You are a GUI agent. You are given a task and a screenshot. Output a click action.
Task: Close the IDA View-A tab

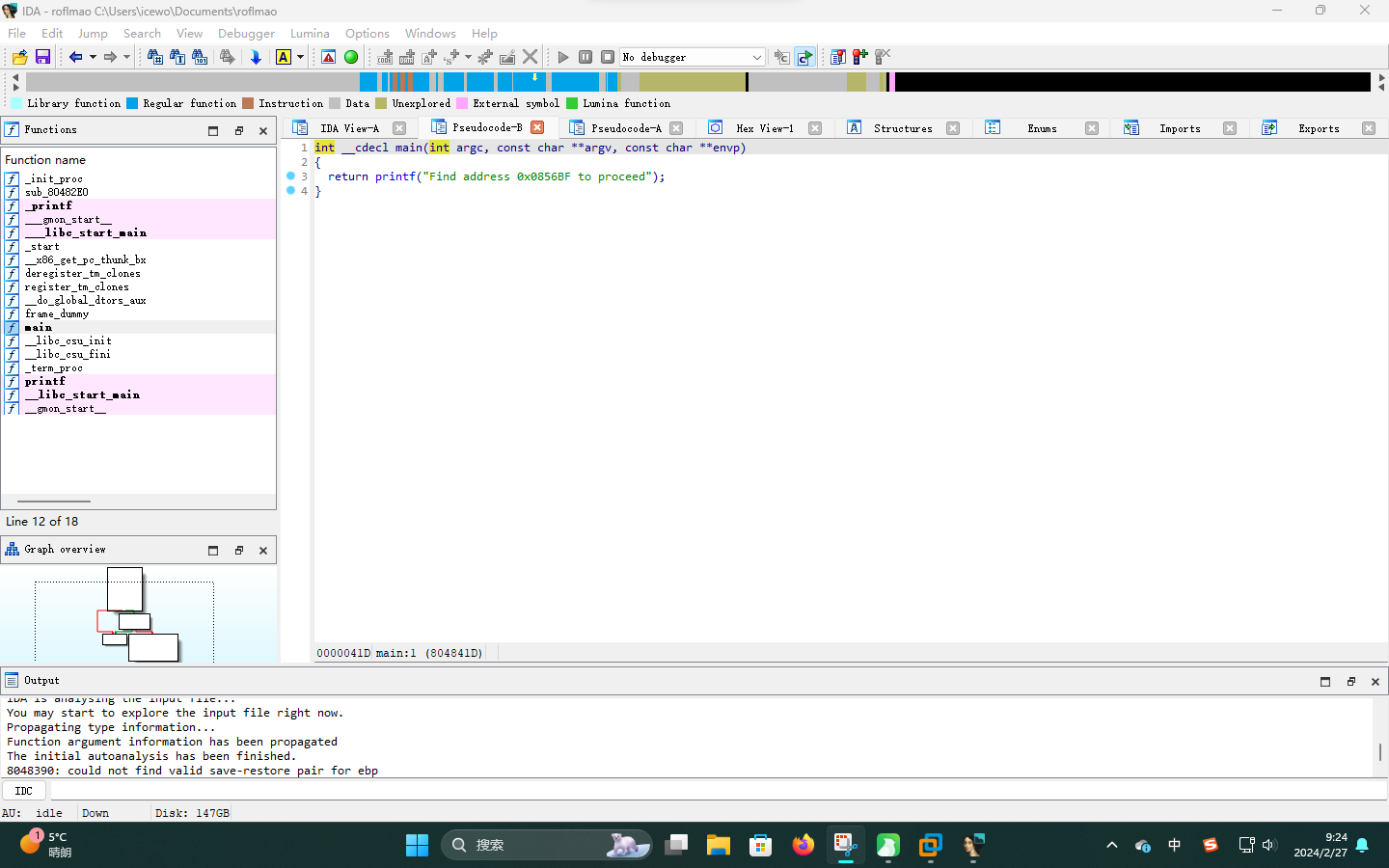[x=399, y=128]
